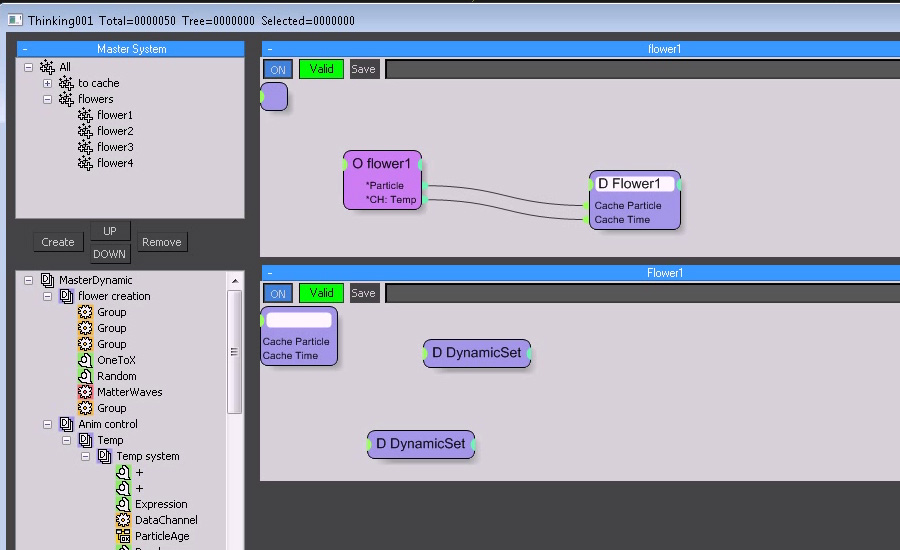This screenshot has height=550, width=900.
Task: Click Valid indicator in upper flower1 panel
Action: tap(321, 69)
